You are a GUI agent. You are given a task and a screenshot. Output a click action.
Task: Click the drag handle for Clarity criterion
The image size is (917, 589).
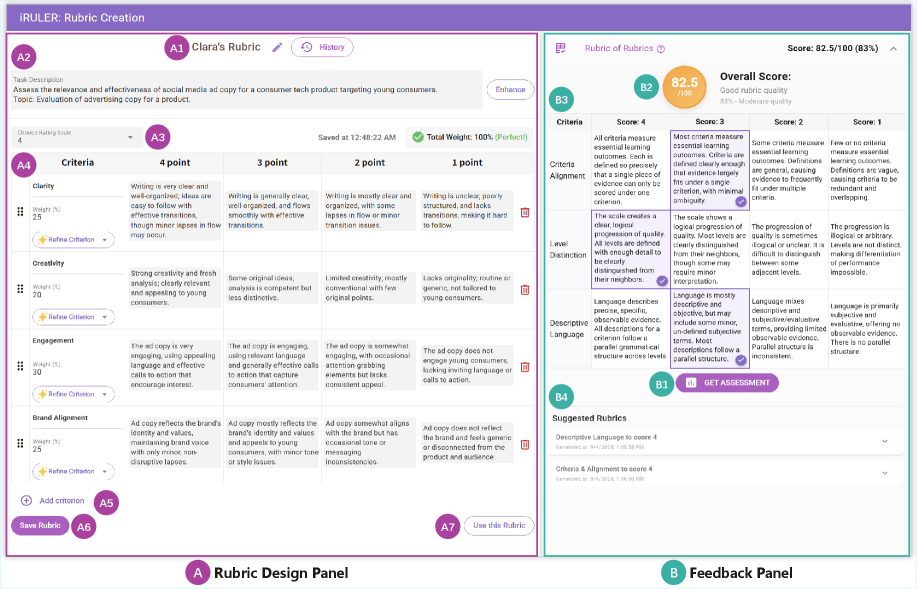click(20, 211)
